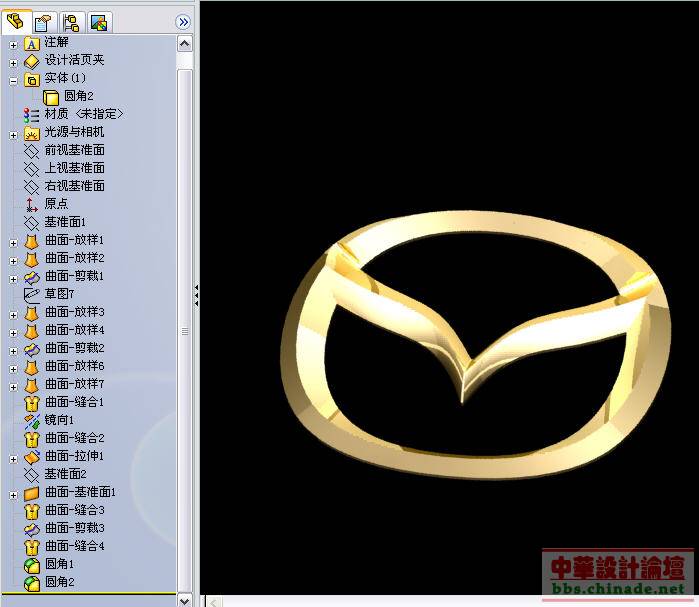Viewport: 699px width, 607px height.
Task: Click the 曲面-拉伸1 extrude icon
Action: (x=32, y=458)
